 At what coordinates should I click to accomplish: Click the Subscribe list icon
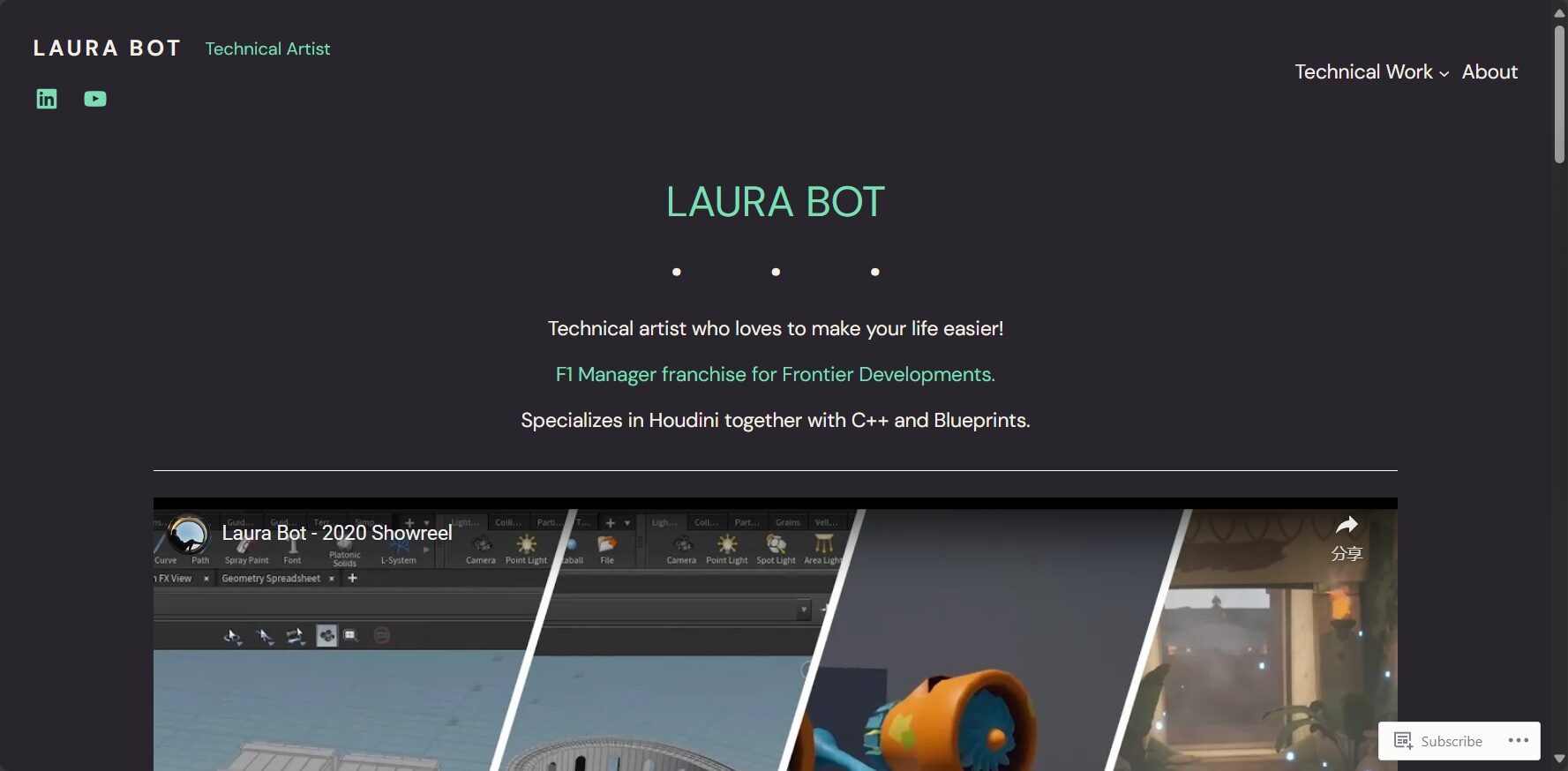point(1403,740)
